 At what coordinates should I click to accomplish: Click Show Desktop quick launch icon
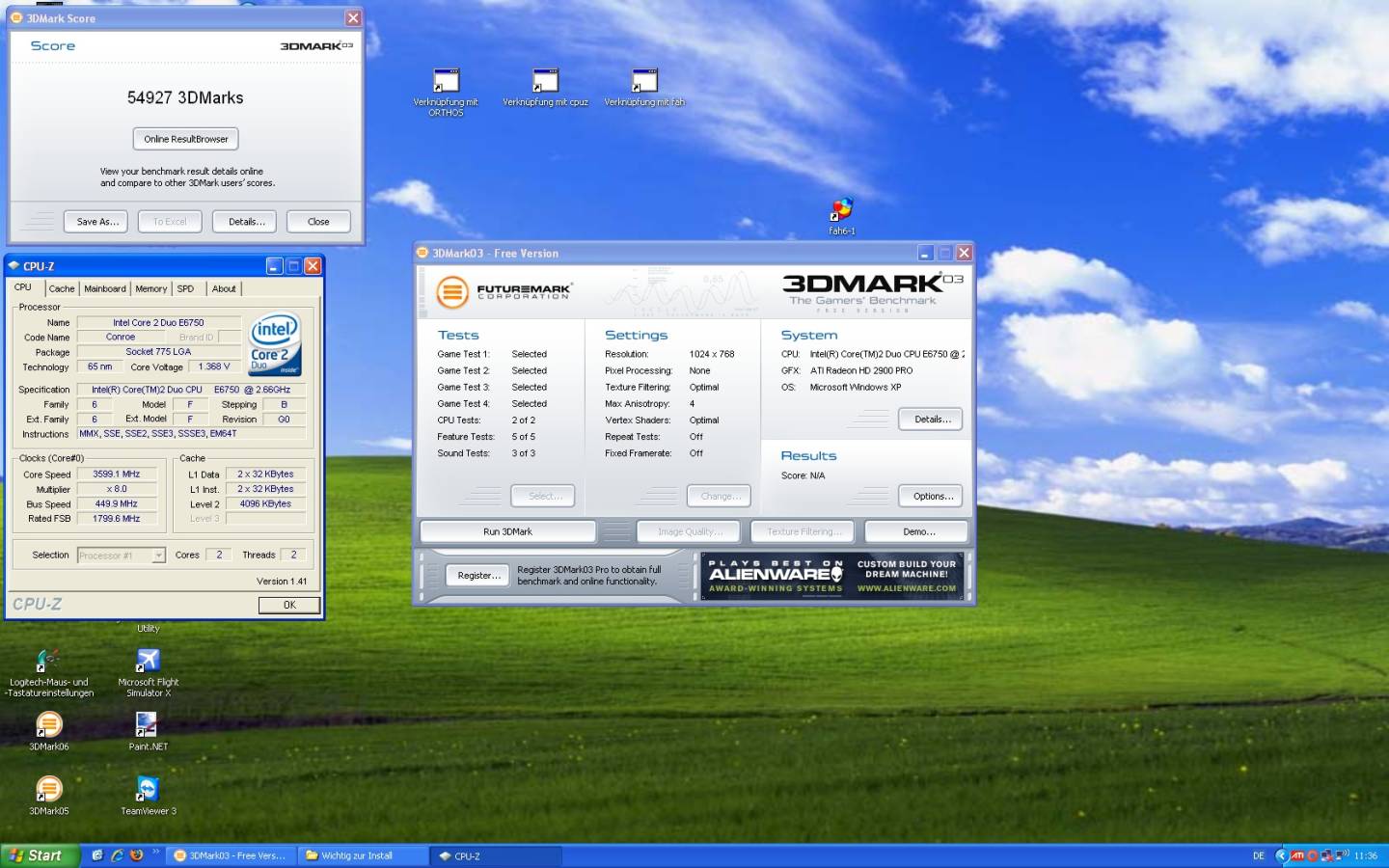click(97, 855)
